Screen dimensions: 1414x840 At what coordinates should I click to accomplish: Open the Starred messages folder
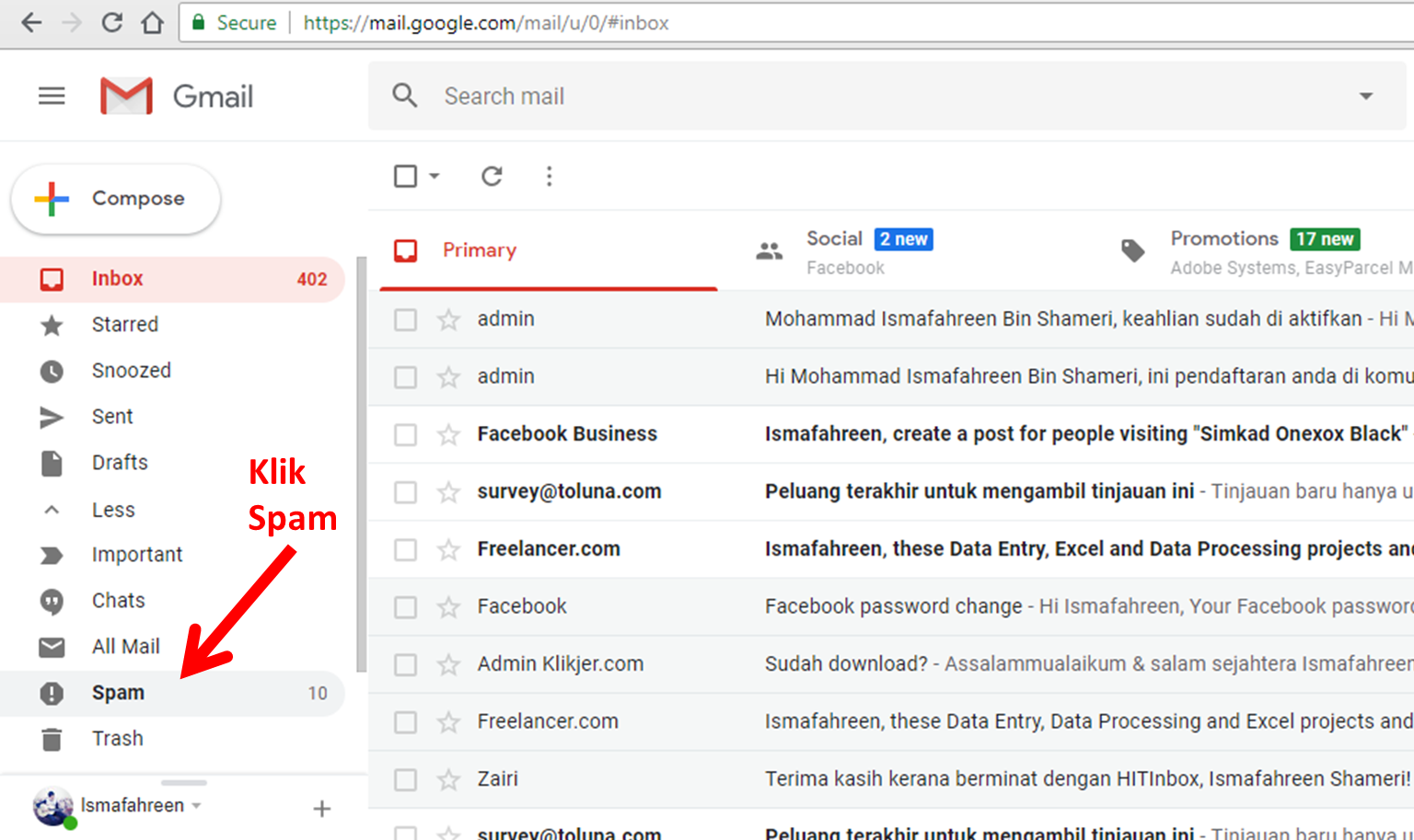pyautogui.click(x=124, y=324)
